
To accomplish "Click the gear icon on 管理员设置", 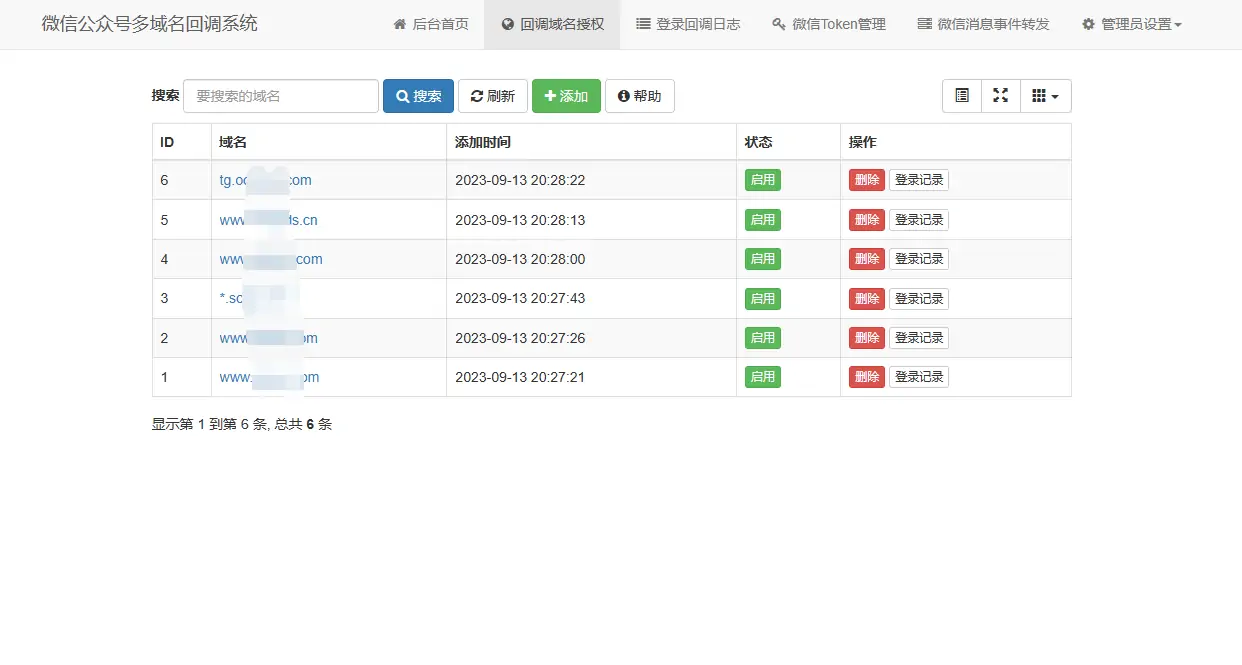I will pyautogui.click(x=1088, y=24).
